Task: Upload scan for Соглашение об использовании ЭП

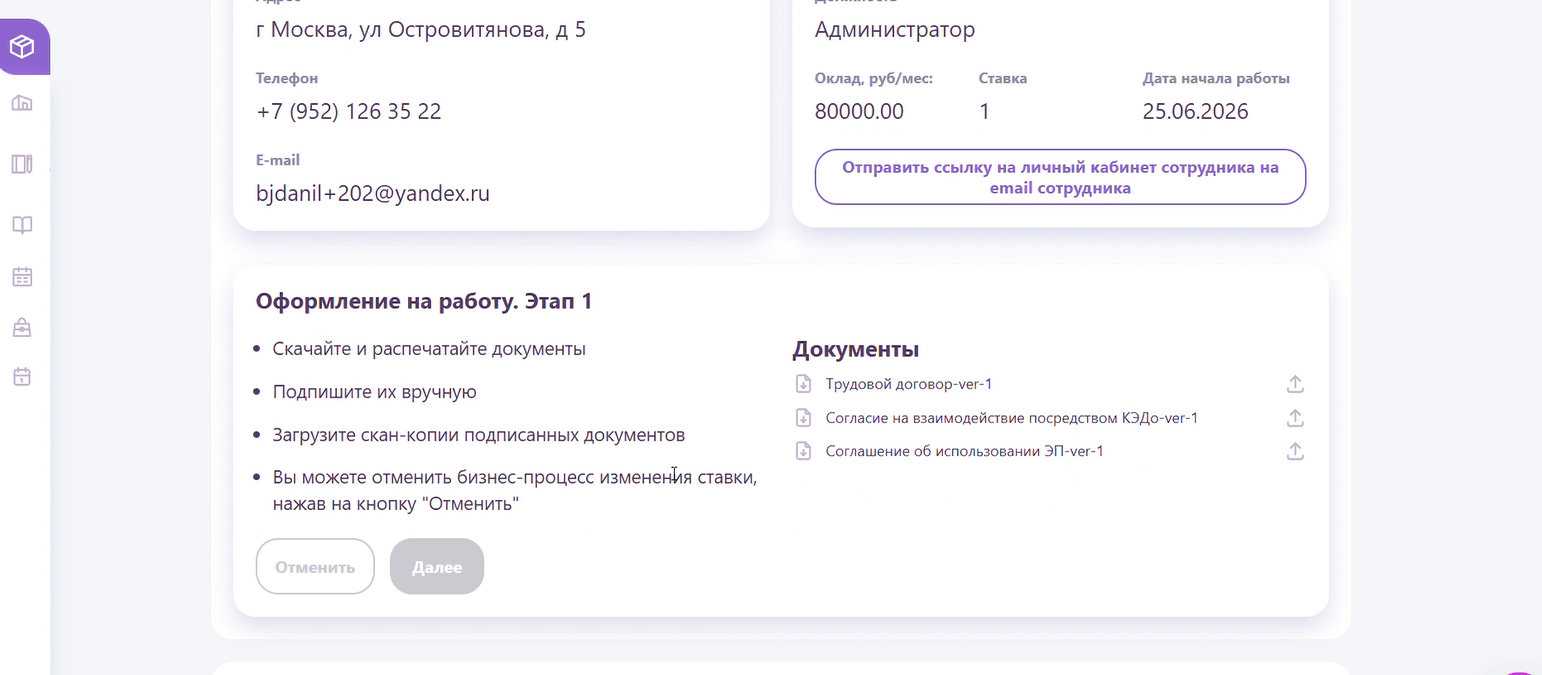Action: point(1295,451)
